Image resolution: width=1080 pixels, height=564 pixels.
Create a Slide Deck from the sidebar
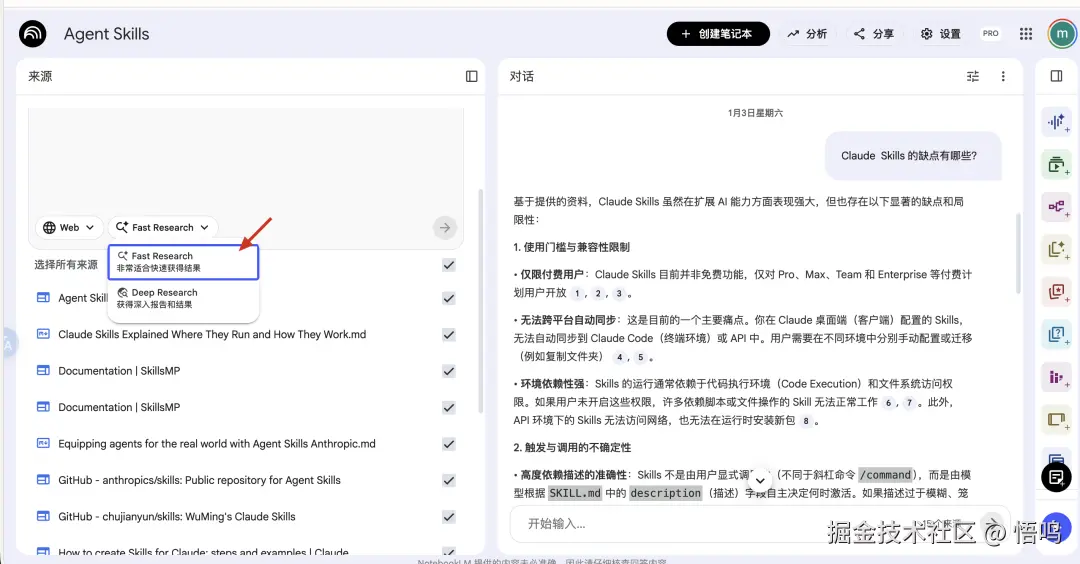pos(1057,419)
